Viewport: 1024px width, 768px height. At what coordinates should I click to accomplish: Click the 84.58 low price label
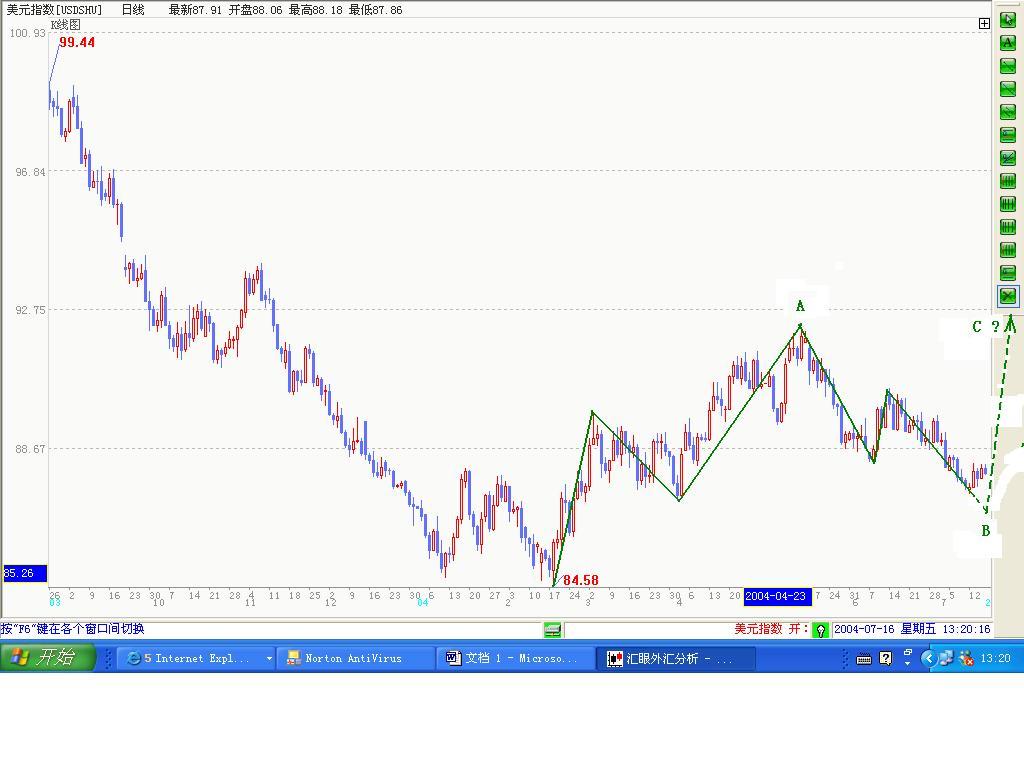581,580
